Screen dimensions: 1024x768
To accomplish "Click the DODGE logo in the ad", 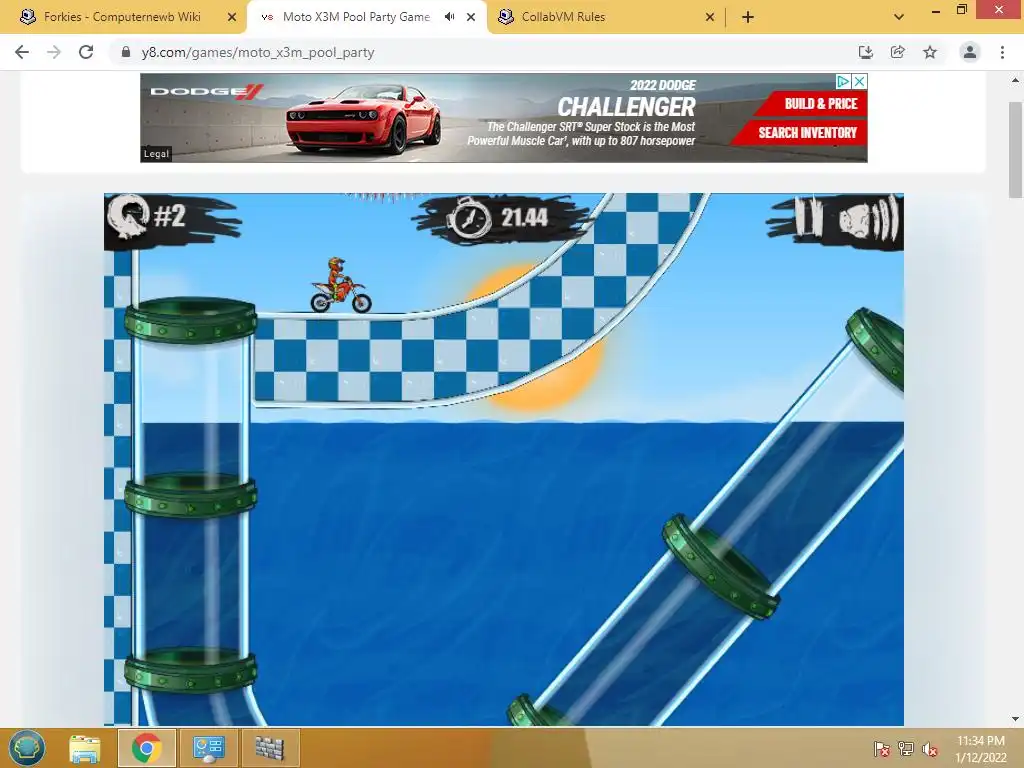I will coord(206,91).
